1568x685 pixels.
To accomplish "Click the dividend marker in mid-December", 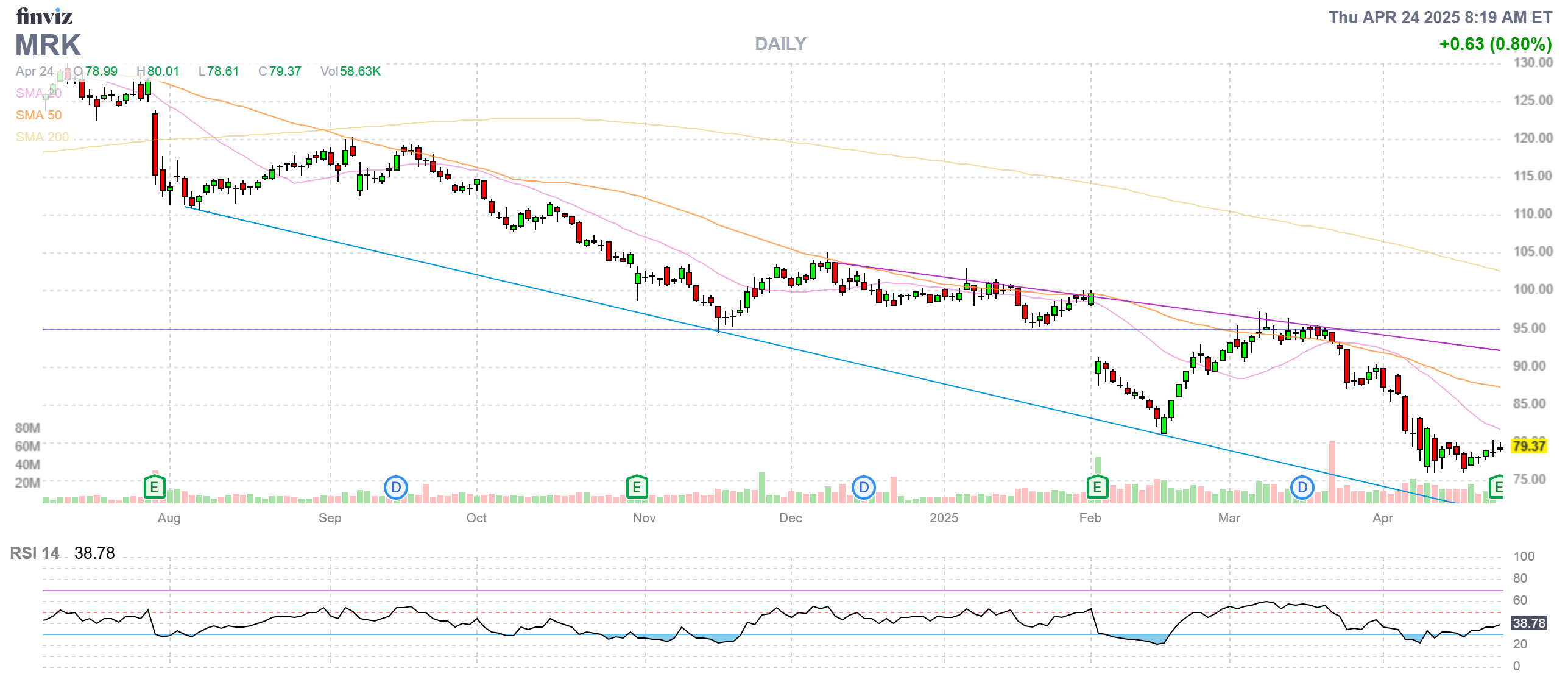I will [x=864, y=487].
